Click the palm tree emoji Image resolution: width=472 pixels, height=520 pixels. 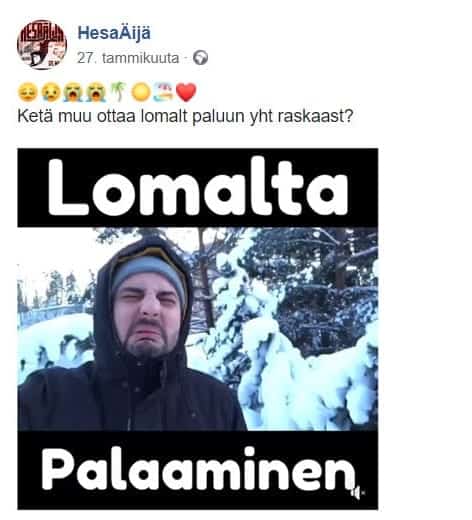pos(118,92)
